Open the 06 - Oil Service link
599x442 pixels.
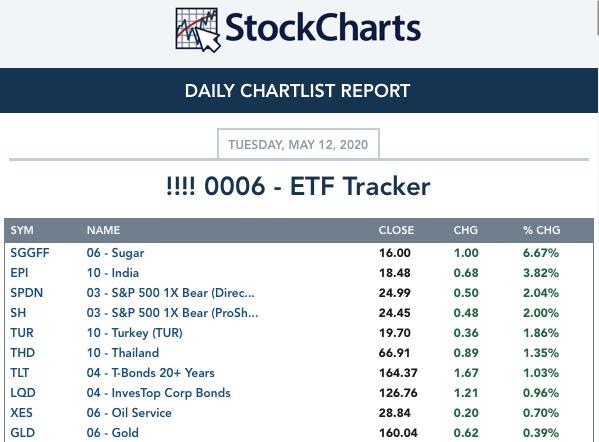(129, 413)
